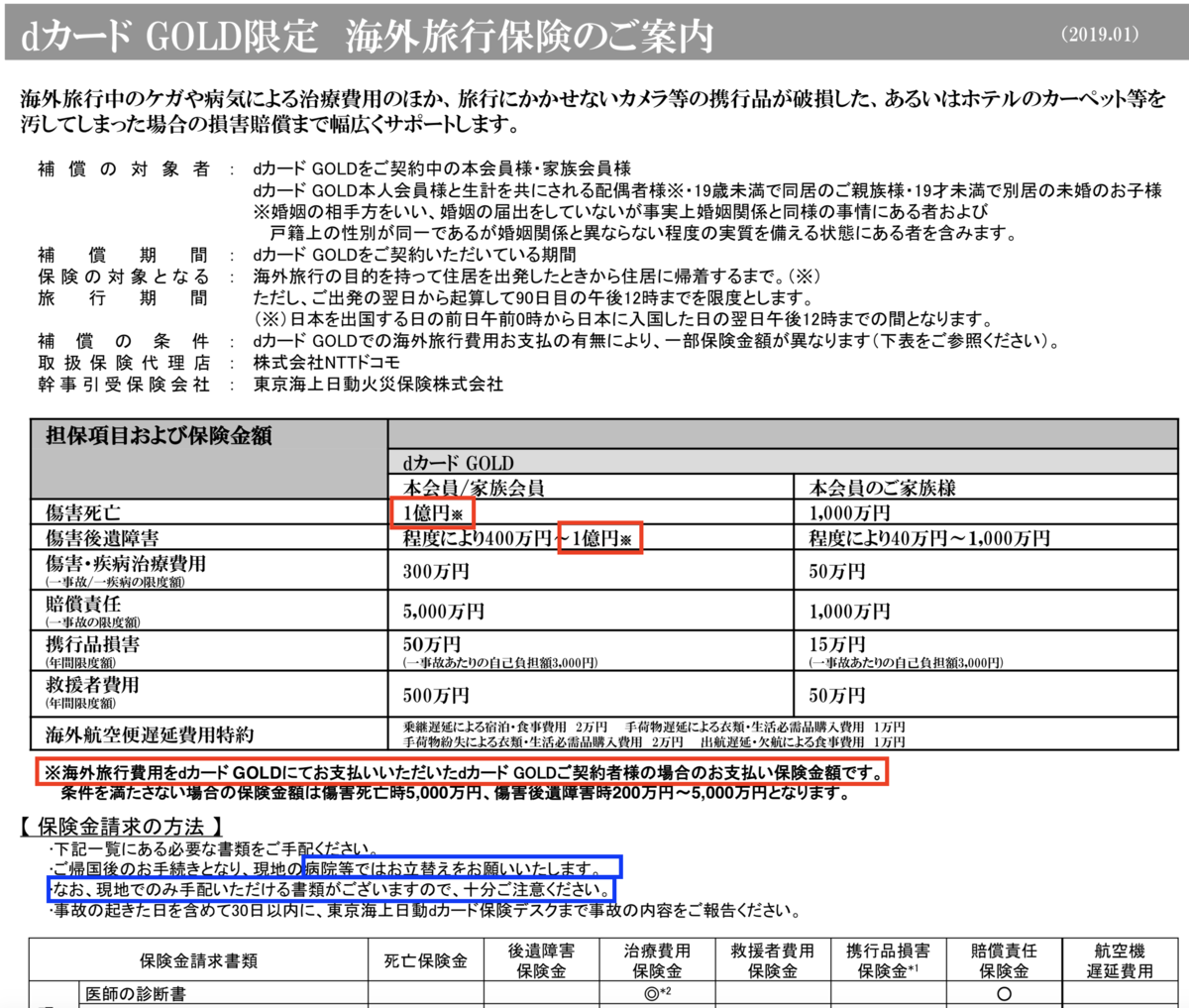Click the row label '傷害・疾病治療費用'
Viewport: 1189px width, 1008px height.
(126, 563)
